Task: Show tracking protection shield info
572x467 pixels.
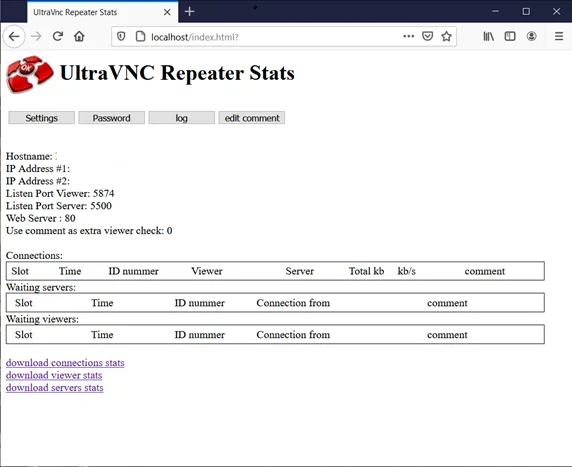Action: (x=121, y=36)
